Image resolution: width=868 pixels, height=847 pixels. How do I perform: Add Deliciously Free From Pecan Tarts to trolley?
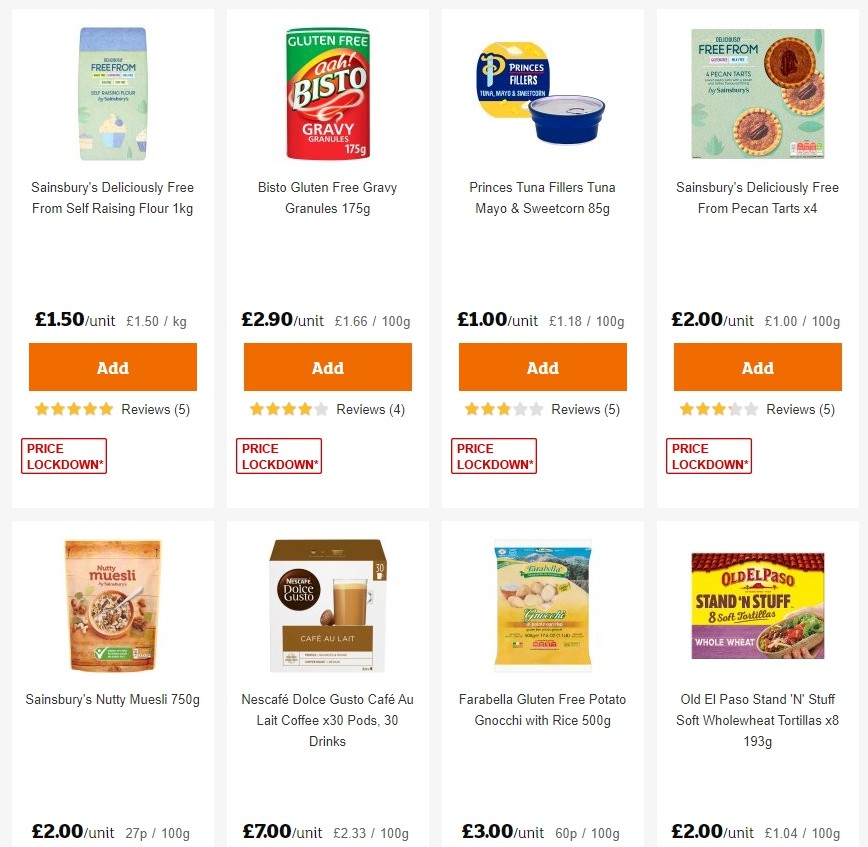coord(757,366)
